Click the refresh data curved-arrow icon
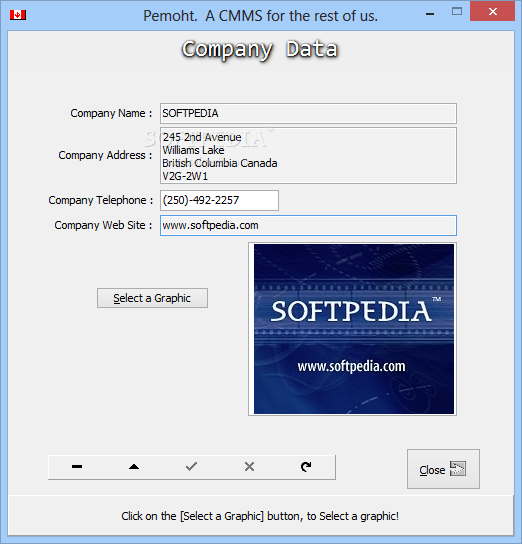This screenshot has height=544, width=522. point(306,467)
